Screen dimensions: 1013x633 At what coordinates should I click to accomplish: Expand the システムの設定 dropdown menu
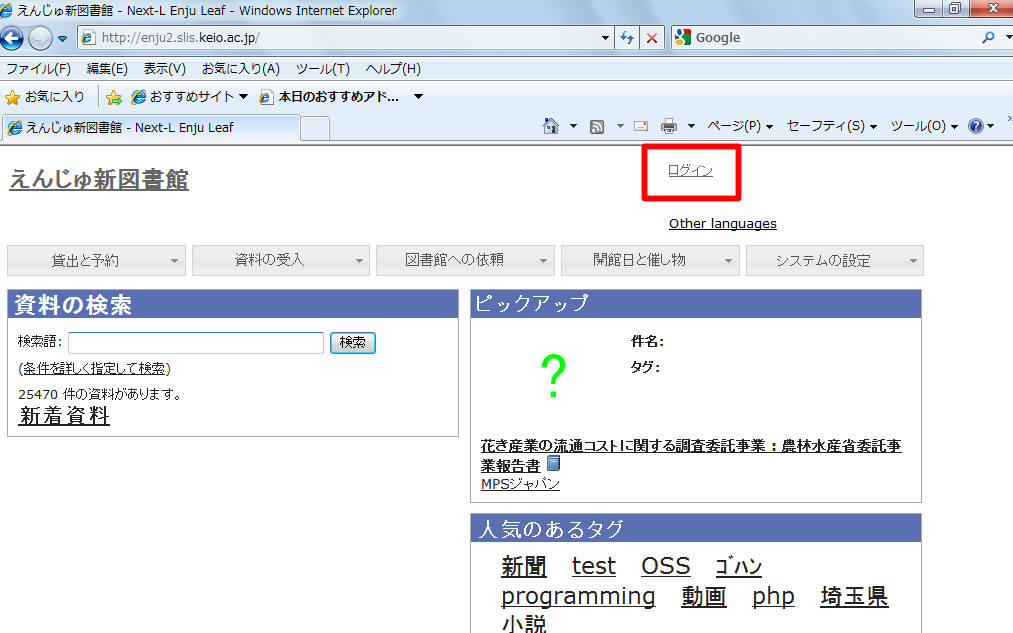point(835,260)
